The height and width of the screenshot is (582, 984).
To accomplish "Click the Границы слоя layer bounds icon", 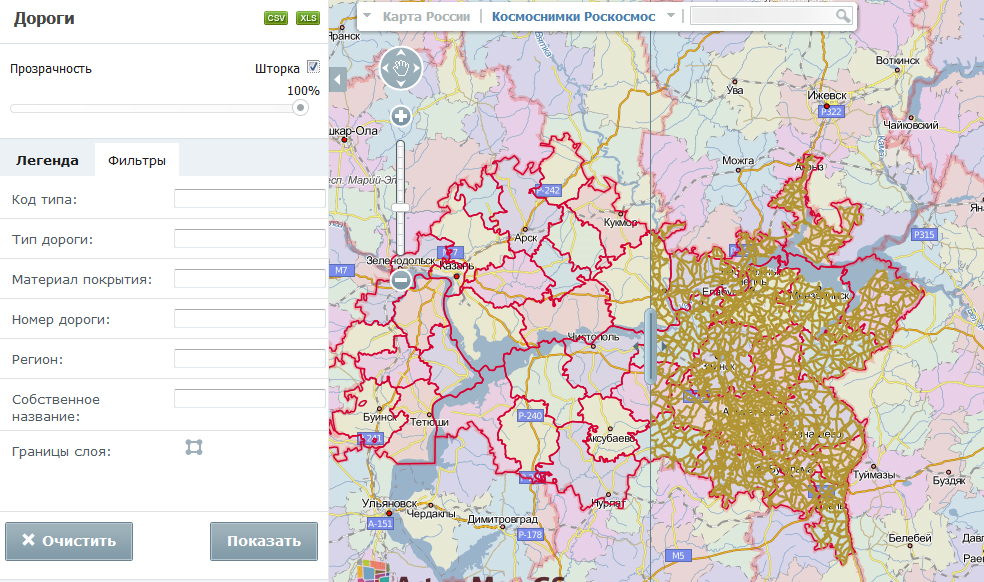I will (194, 447).
